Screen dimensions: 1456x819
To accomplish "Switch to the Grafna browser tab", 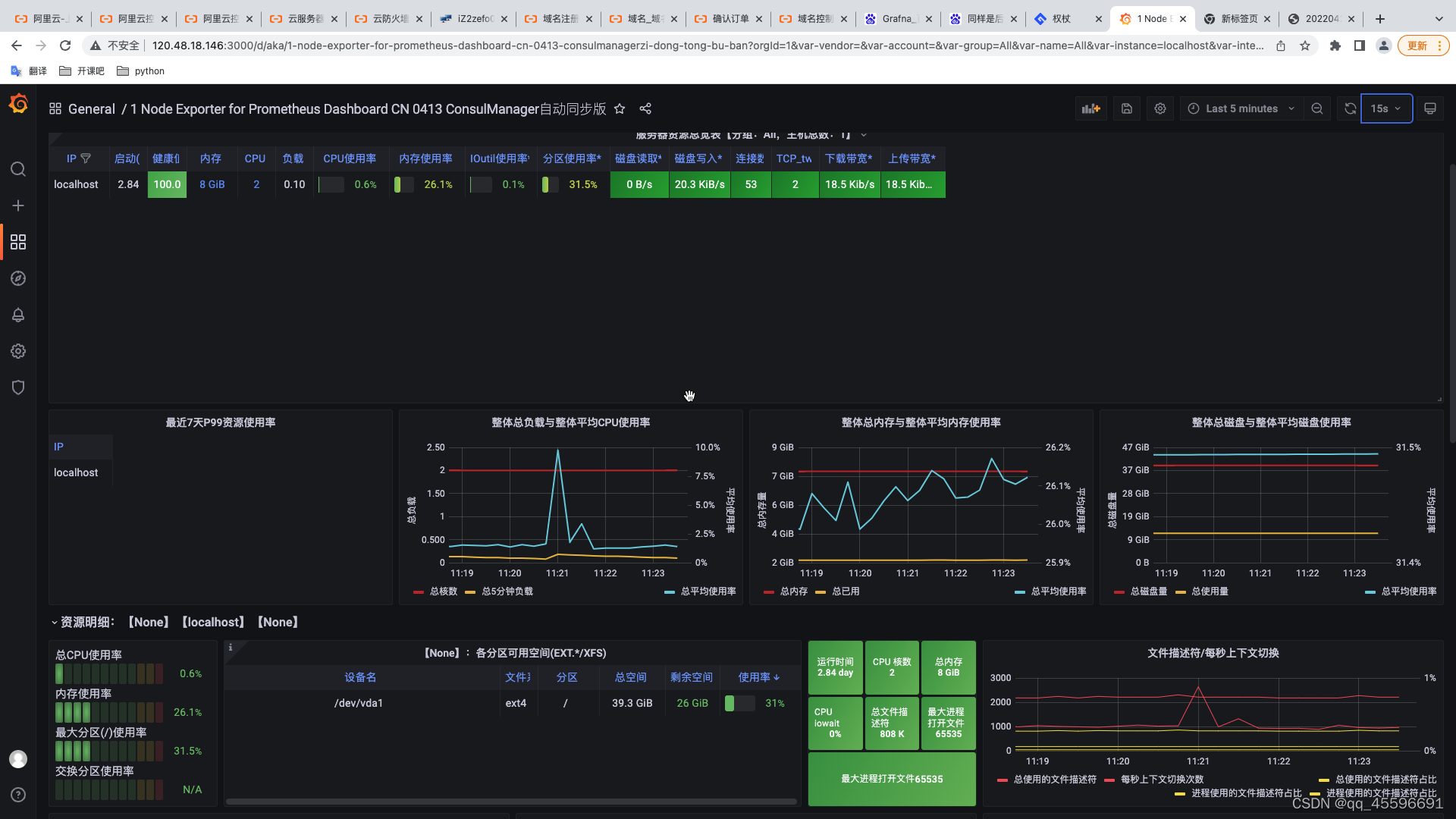I will point(898,19).
